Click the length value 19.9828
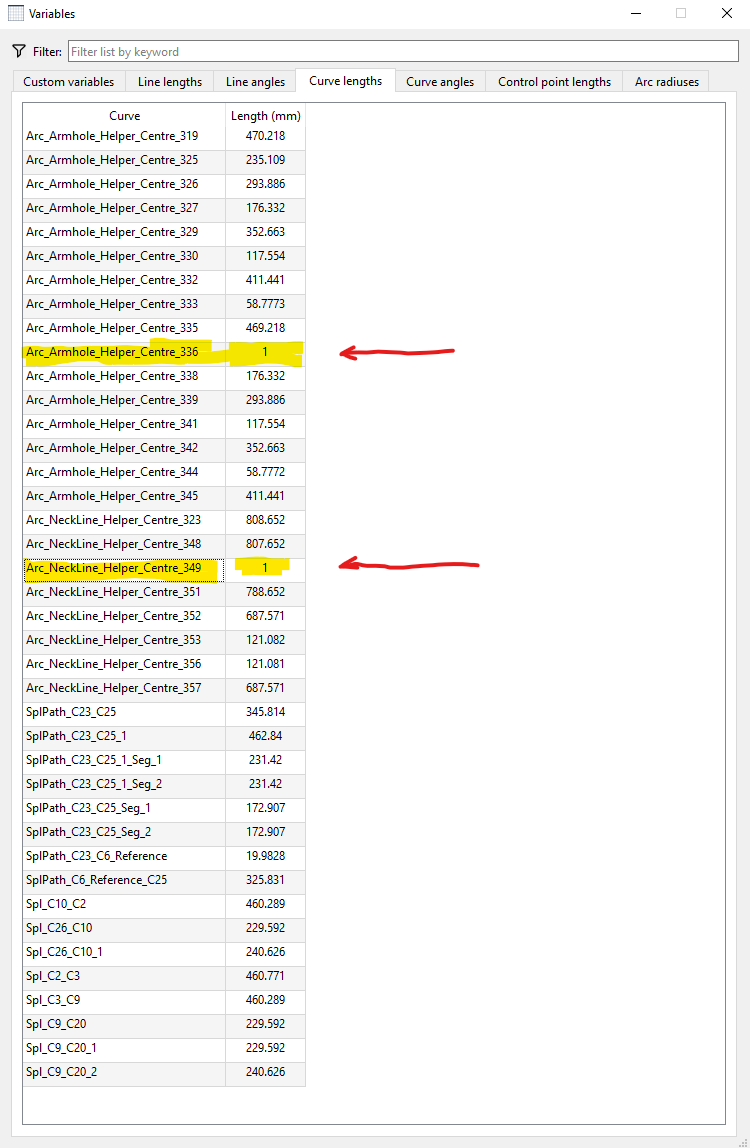 (265, 857)
